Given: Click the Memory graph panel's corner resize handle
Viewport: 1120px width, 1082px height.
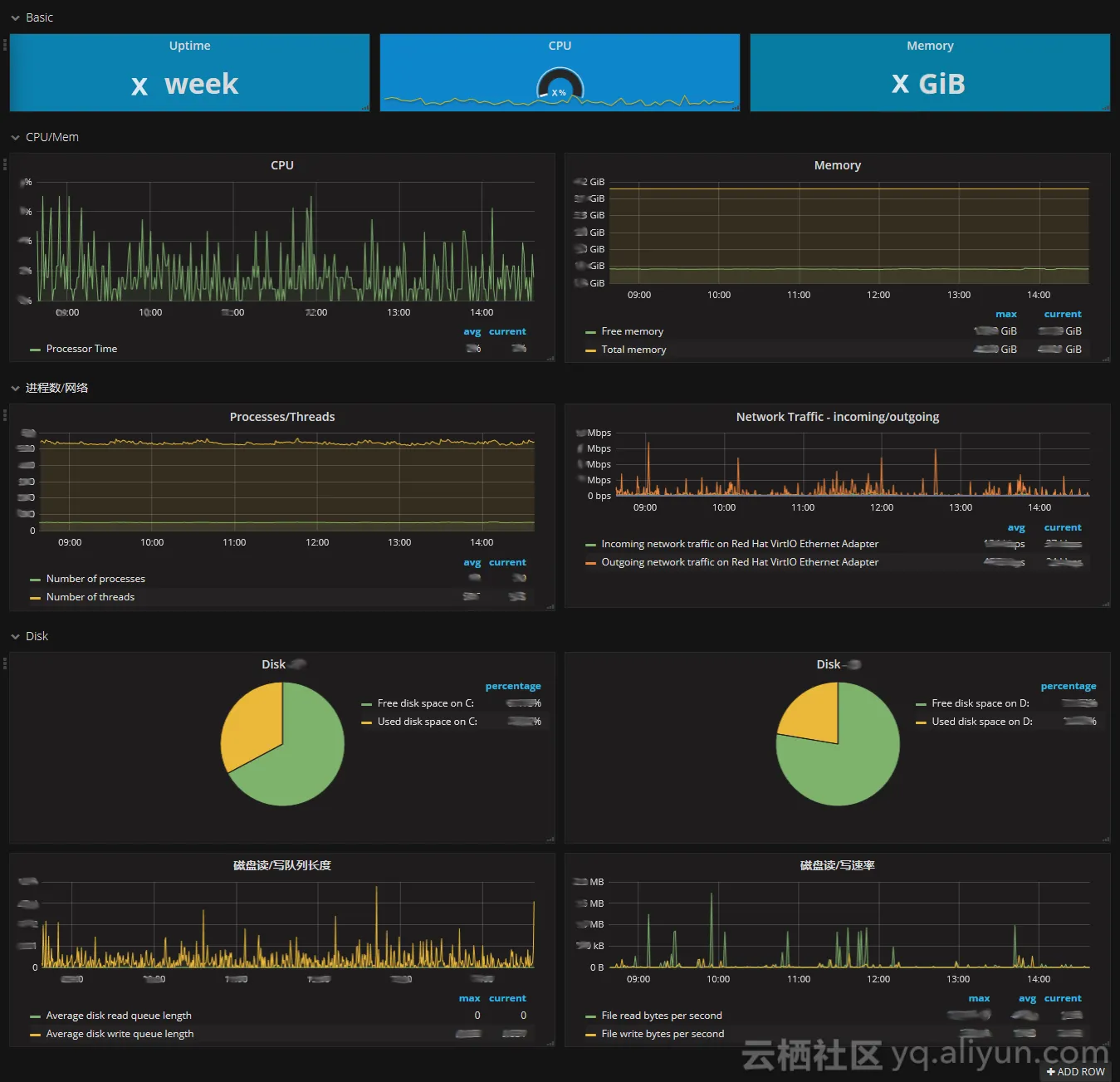Looking at the screenshot, I should pos(1106,359).
